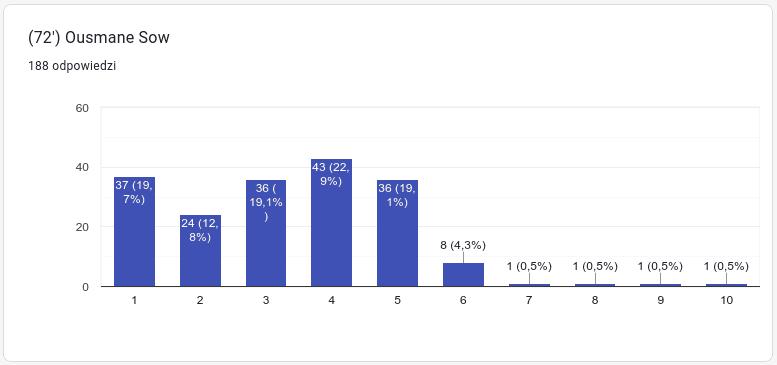Click the 1 (0,5%) label above rating 10

coord(726,266)
